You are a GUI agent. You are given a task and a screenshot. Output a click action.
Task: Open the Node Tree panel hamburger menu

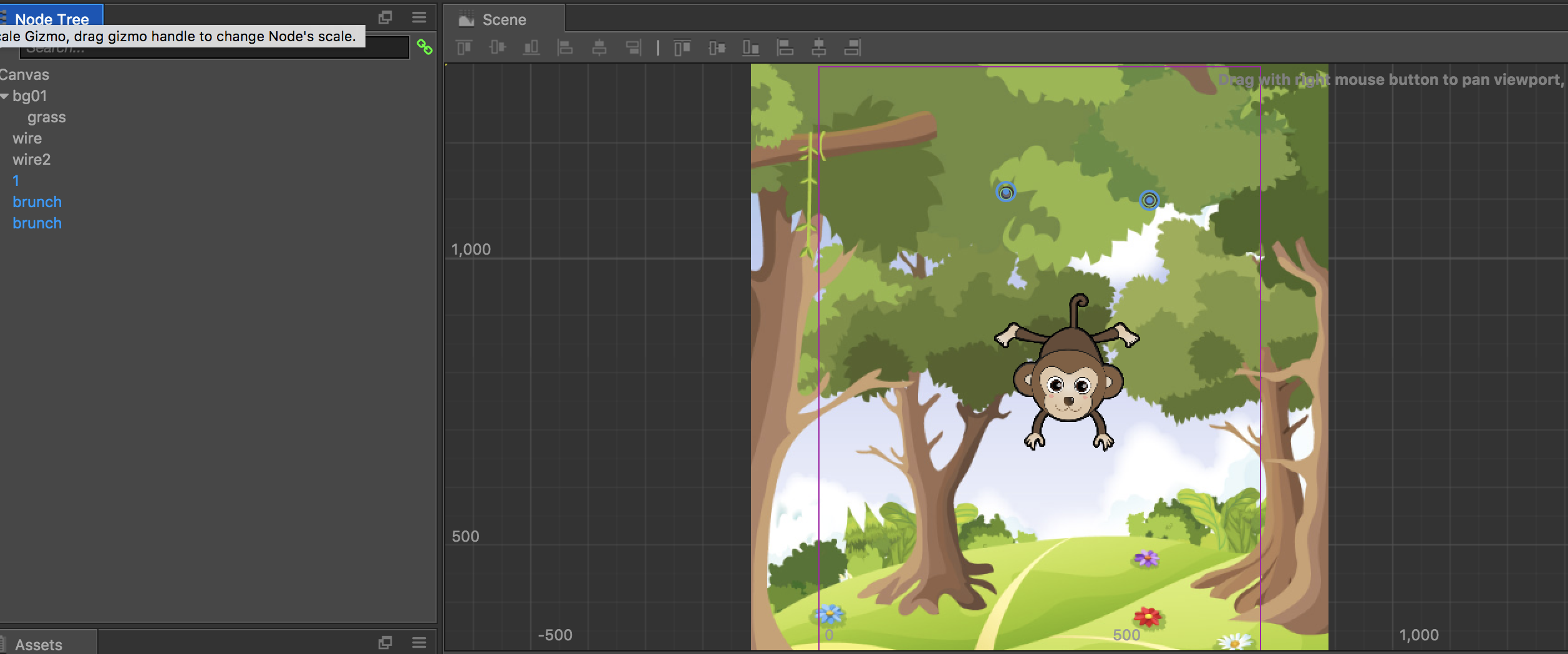pyautogui.click(x=419, y=17)
